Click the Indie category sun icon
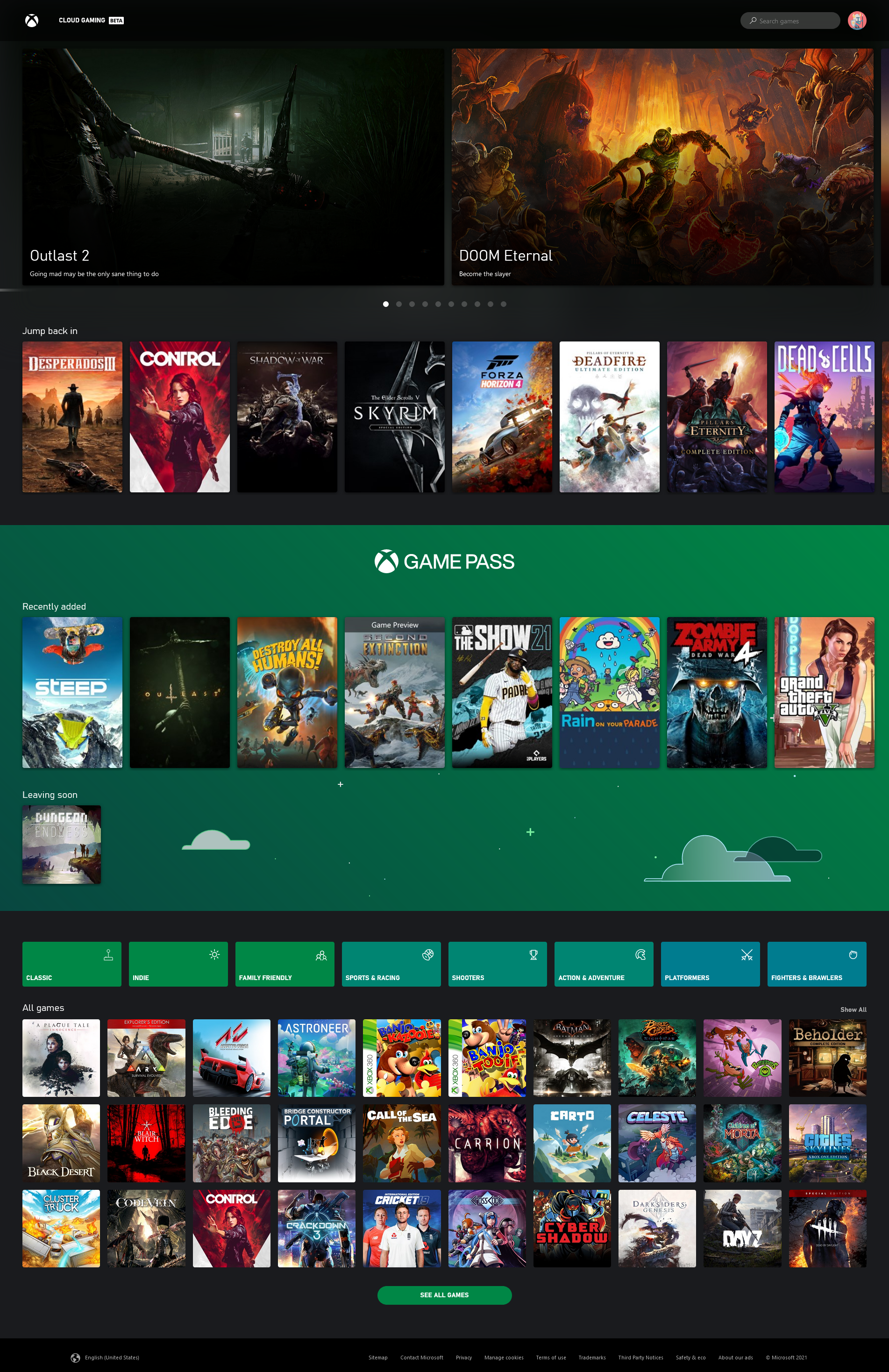Image resolution: width=889 pixels, height=1372 pixels. [x=214, y=955]
